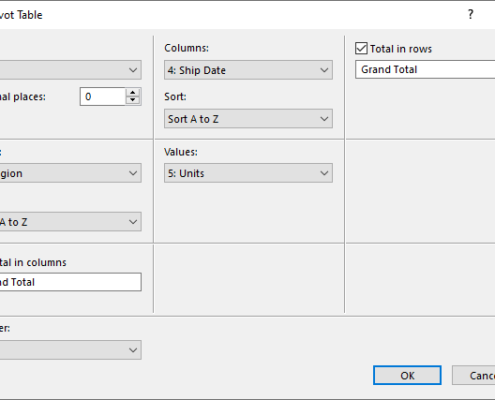Increase decimal places with the up arrow
Screen dimensions: 495x400
click(x=133, y=93)
